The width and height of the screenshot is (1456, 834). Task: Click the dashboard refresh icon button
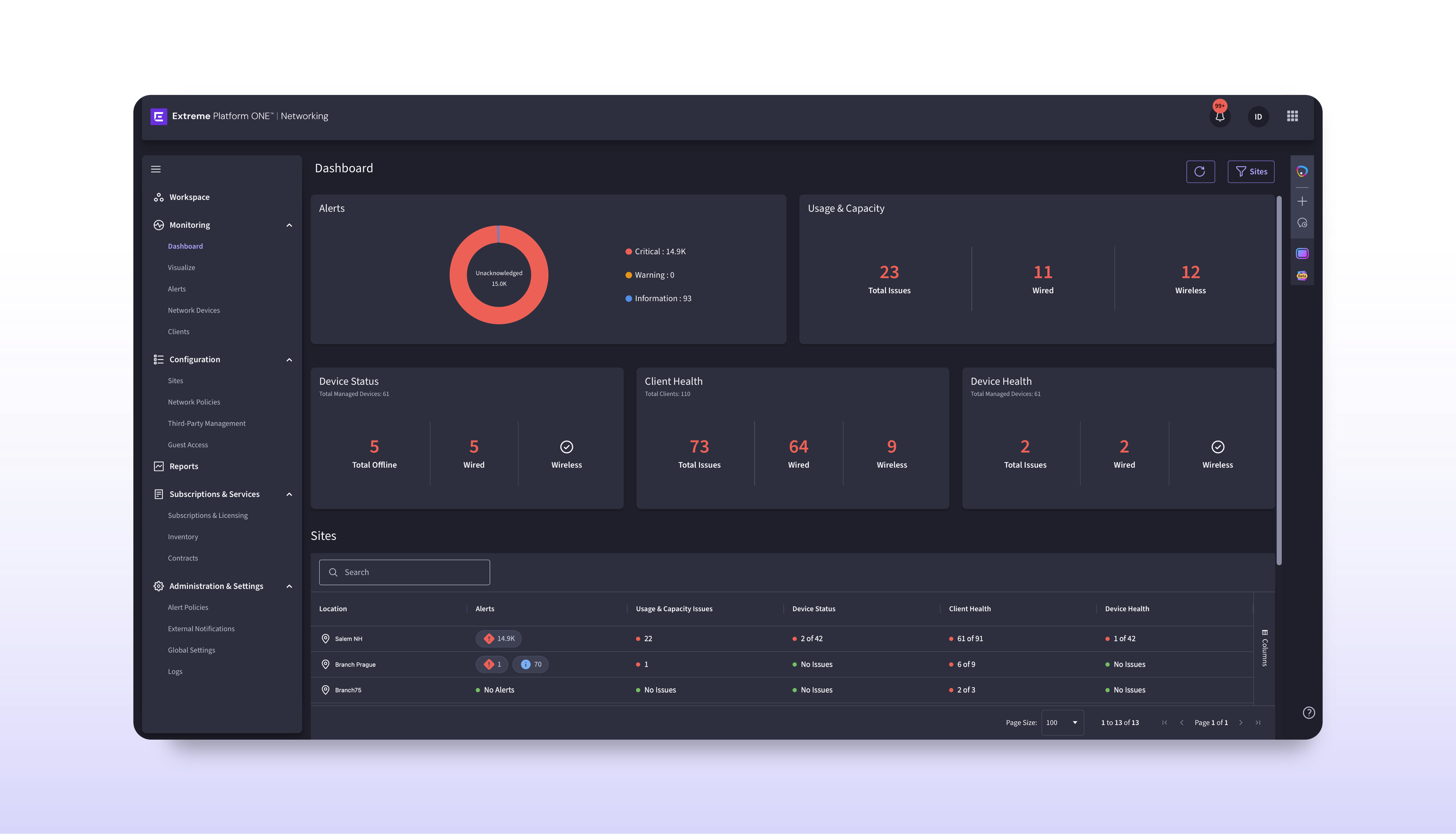pyautogui.click(x=1200, y=171)
